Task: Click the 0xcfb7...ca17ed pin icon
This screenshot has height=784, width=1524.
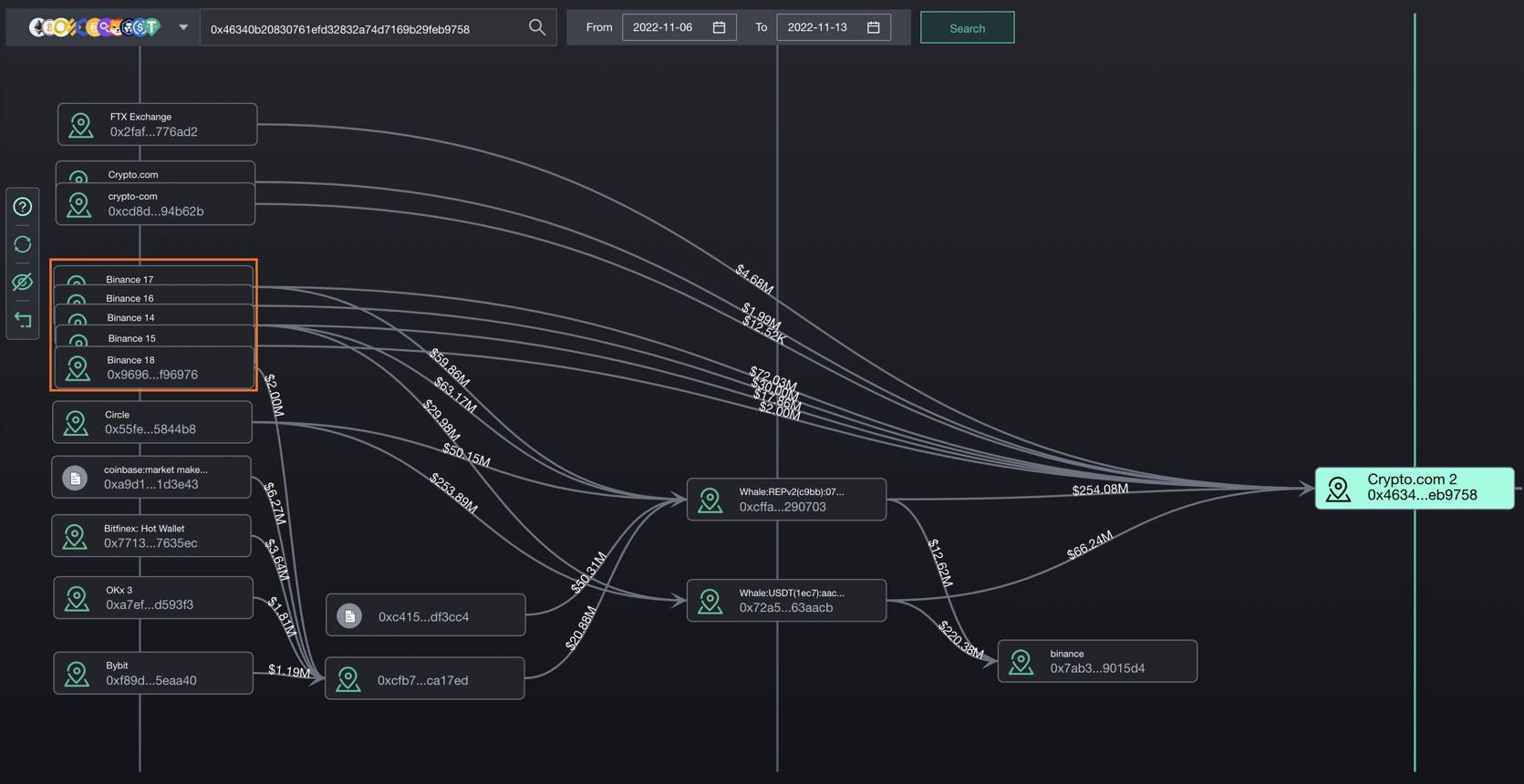Action: (x=348, y=679)
